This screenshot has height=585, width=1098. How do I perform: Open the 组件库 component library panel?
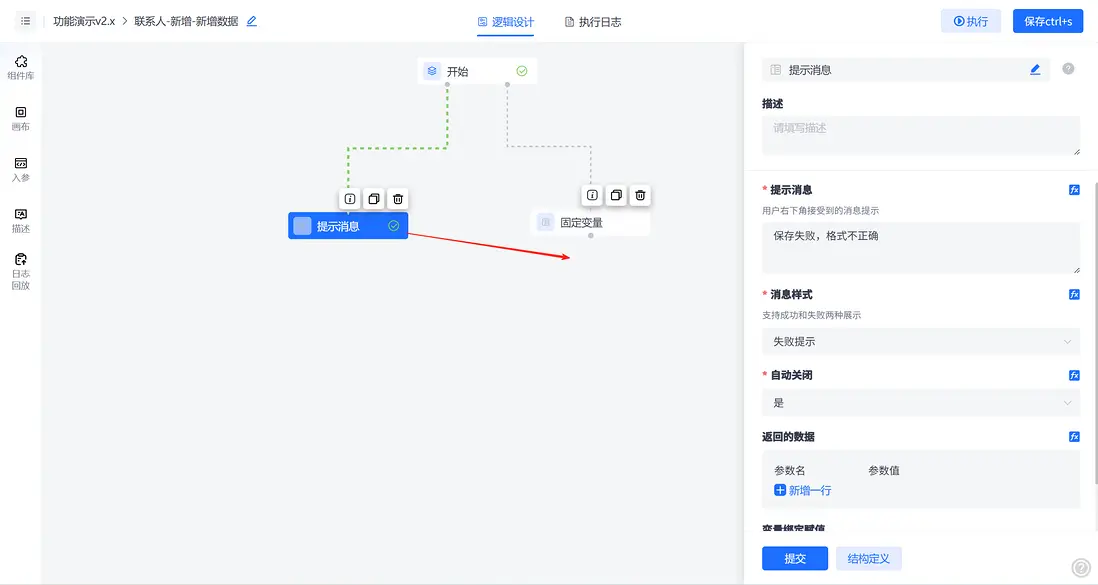[20, 66]
